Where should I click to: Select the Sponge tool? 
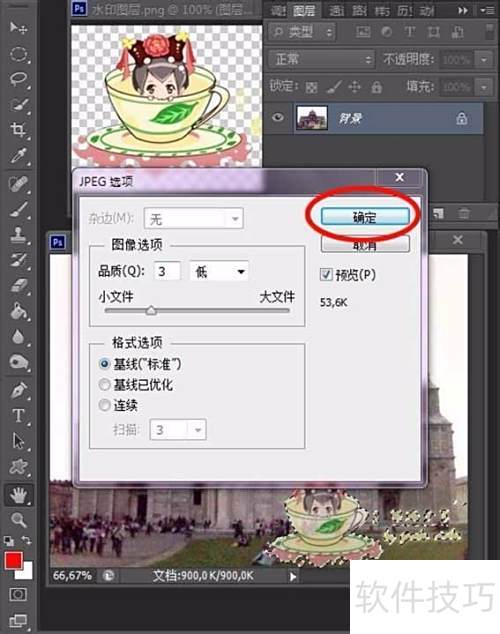pyautogui.click(x=18, y=362)
